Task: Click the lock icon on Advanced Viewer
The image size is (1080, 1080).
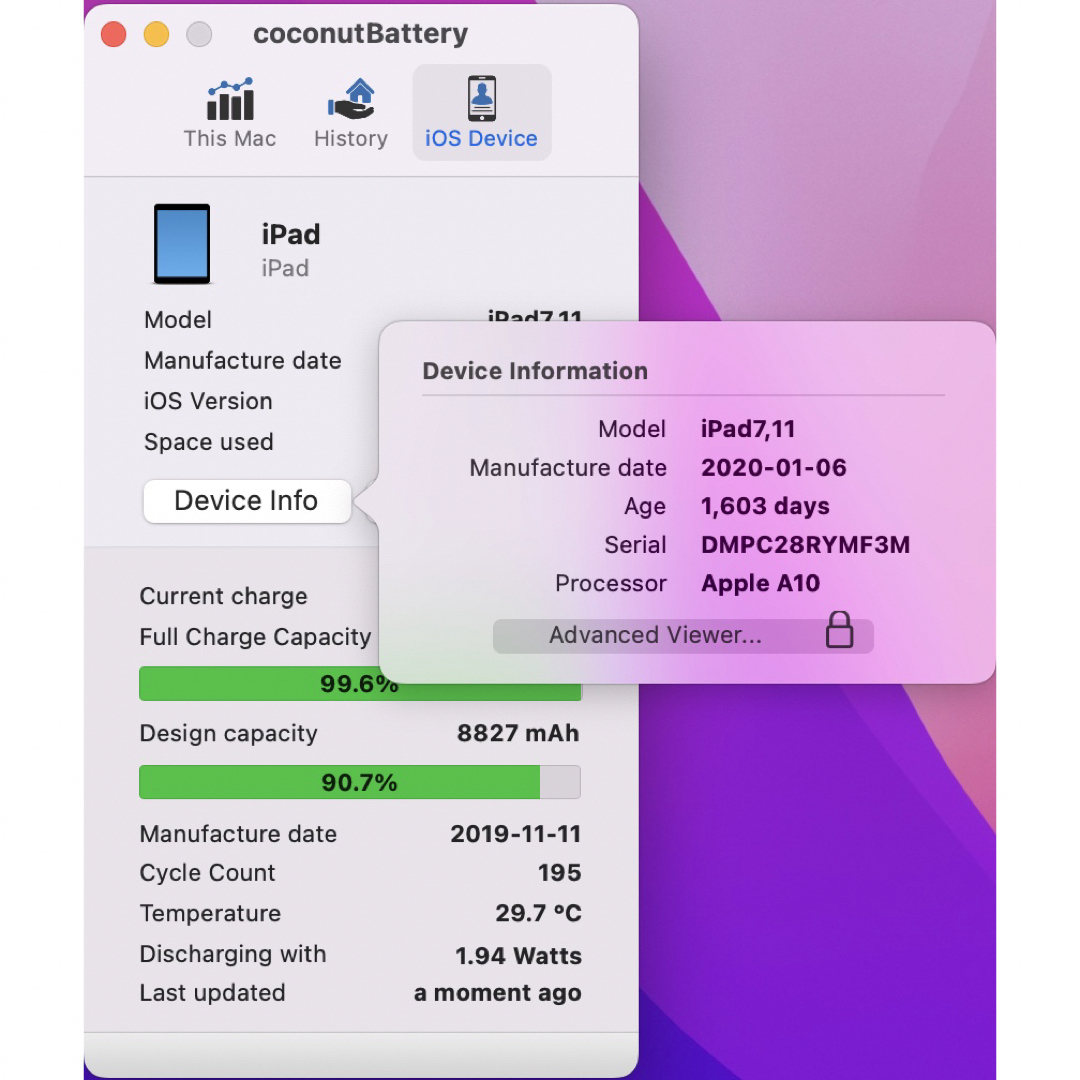Action: click(x=839, y=630)
